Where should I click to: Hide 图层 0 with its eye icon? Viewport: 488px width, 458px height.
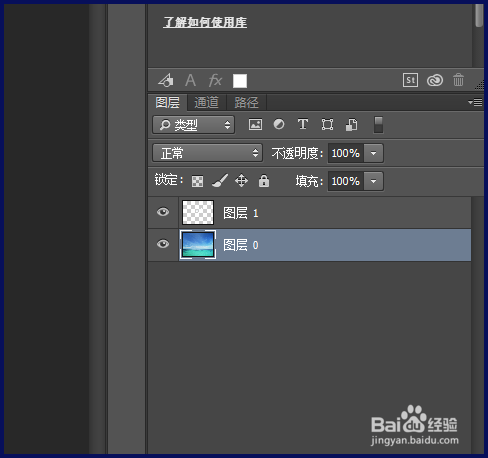click(x=163, y=244)
